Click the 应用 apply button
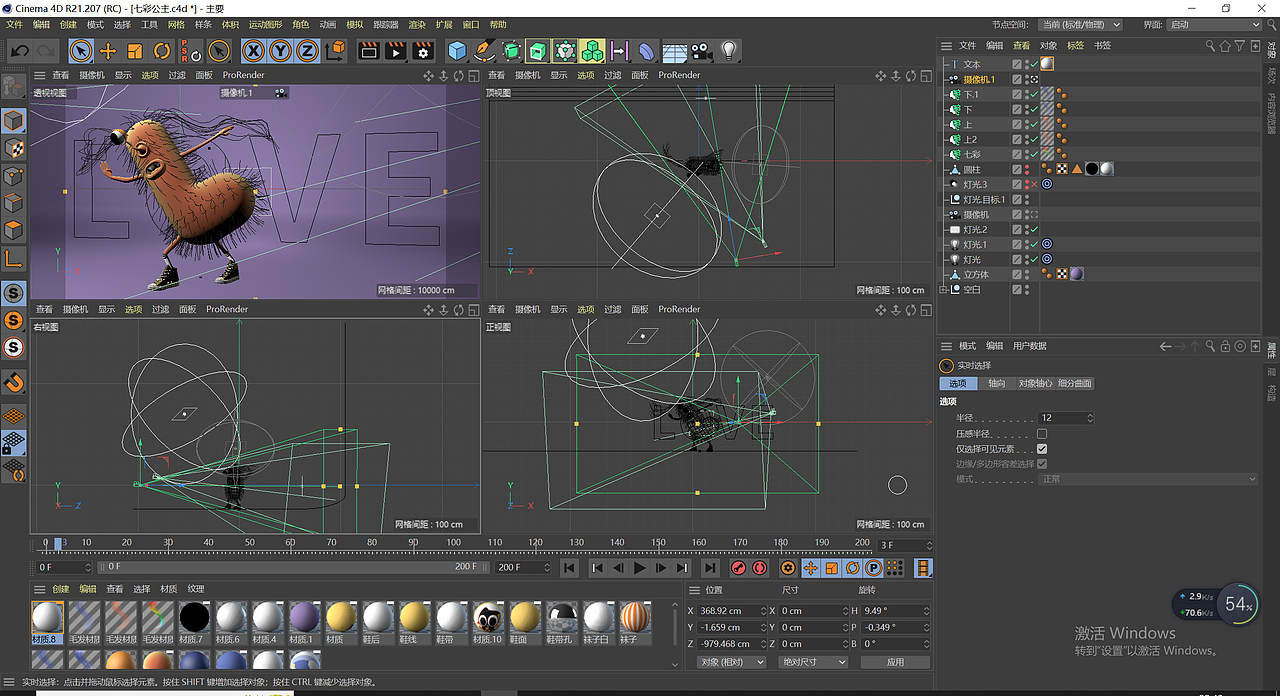 [x=895, y=662]
